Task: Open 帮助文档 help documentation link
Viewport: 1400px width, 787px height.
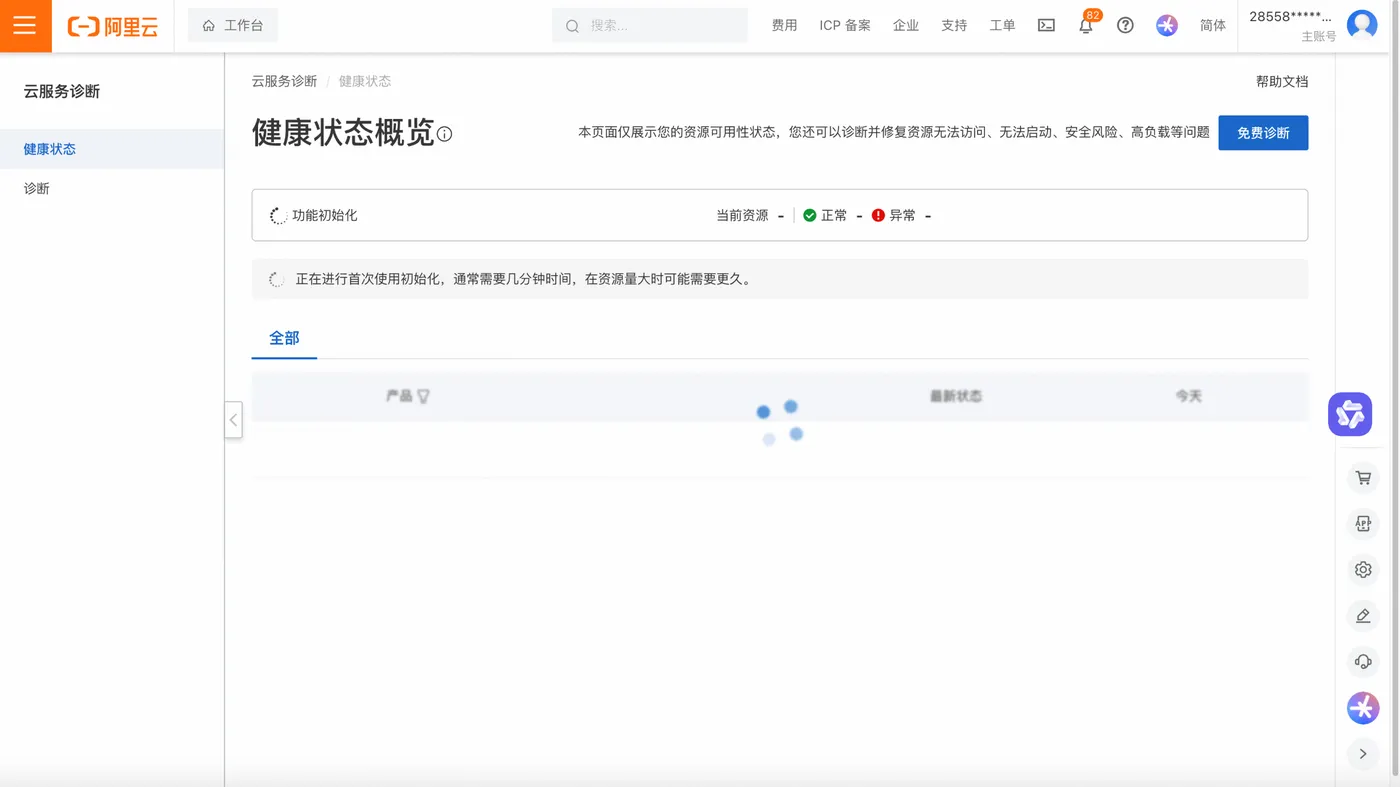Action: [x=1282, y=82]
